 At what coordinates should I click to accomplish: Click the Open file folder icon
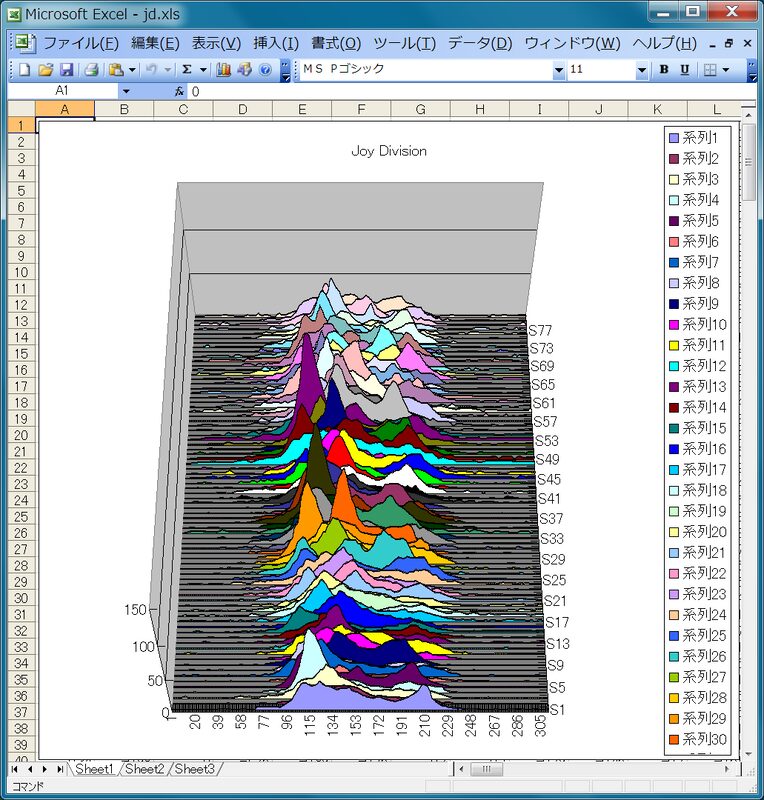pos(45,69)
